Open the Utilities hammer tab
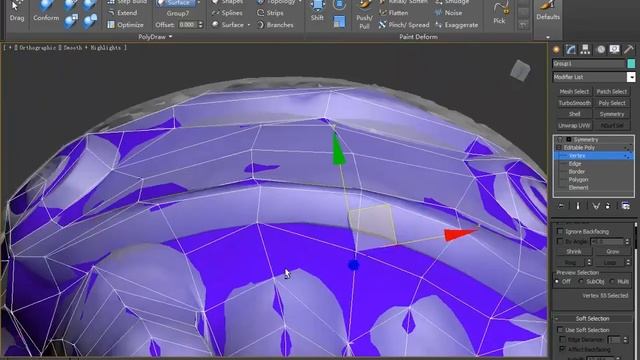This screenshot has height=360, width=640. point(629,50)
